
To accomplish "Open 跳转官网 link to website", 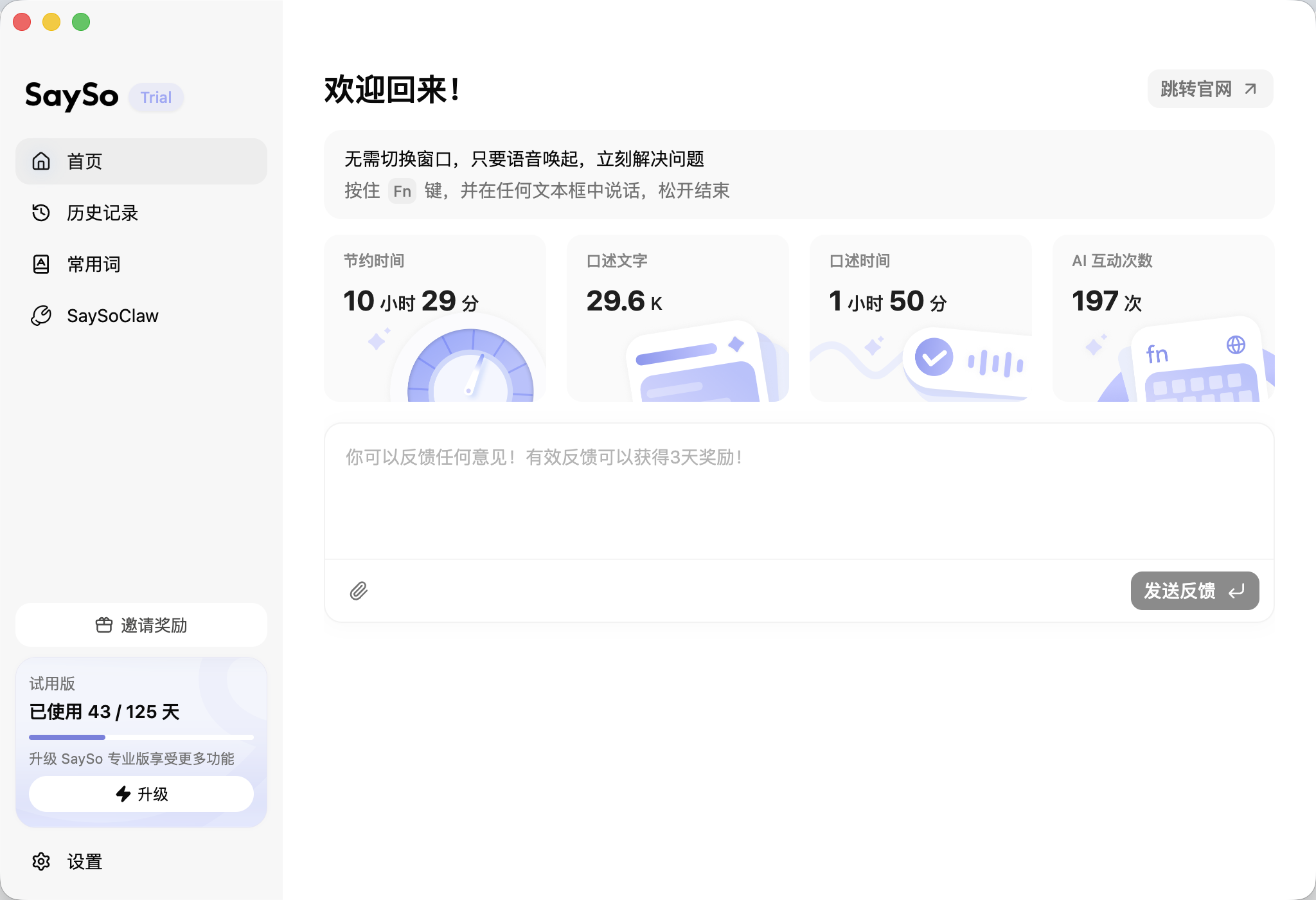I will point(1209,89).
